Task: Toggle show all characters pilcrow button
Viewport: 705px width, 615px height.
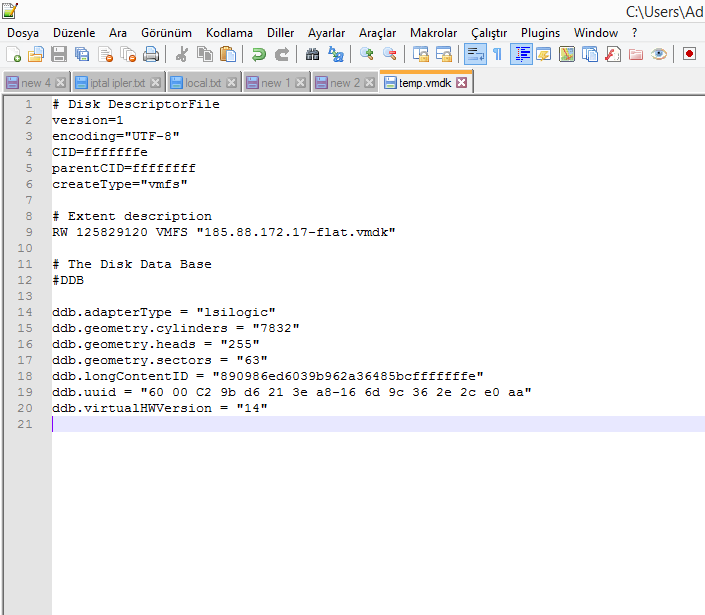Action: pos(497,54)
